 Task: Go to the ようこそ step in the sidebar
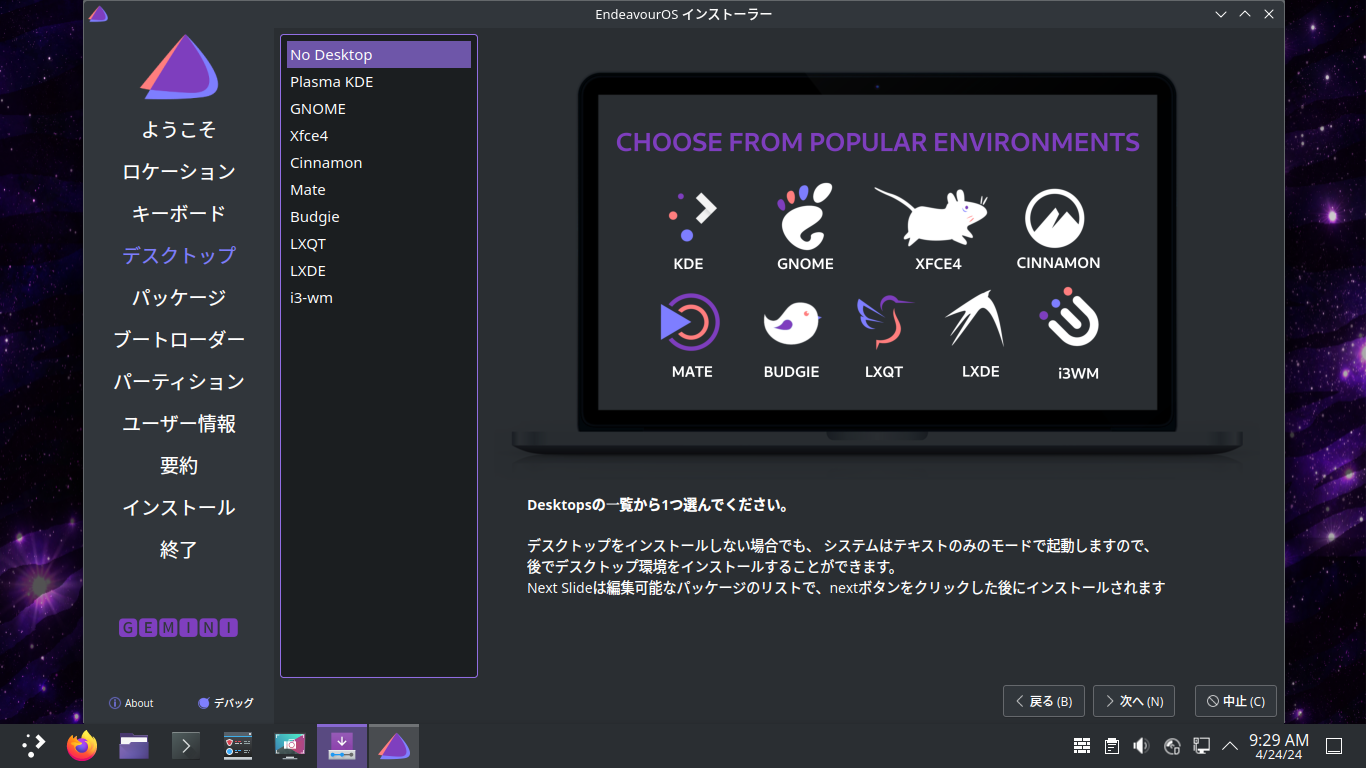tap(179, 130)
